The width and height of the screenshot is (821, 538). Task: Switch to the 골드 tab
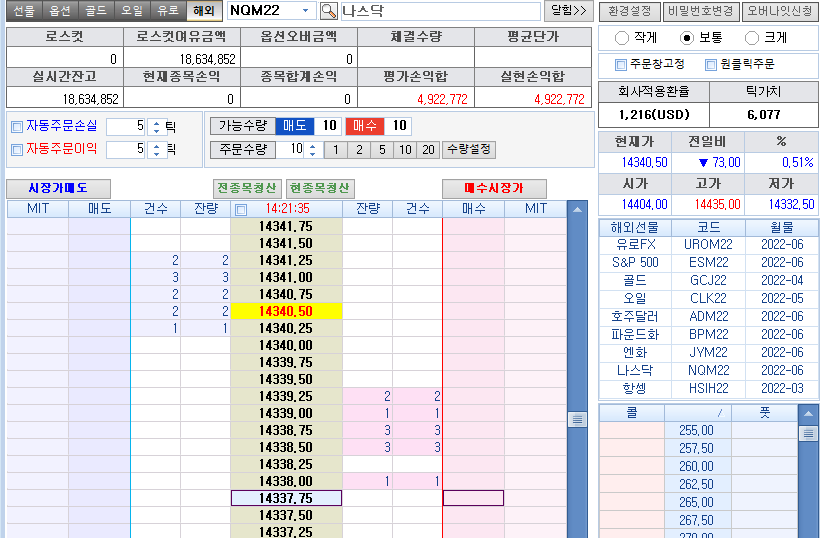point(96,11)
